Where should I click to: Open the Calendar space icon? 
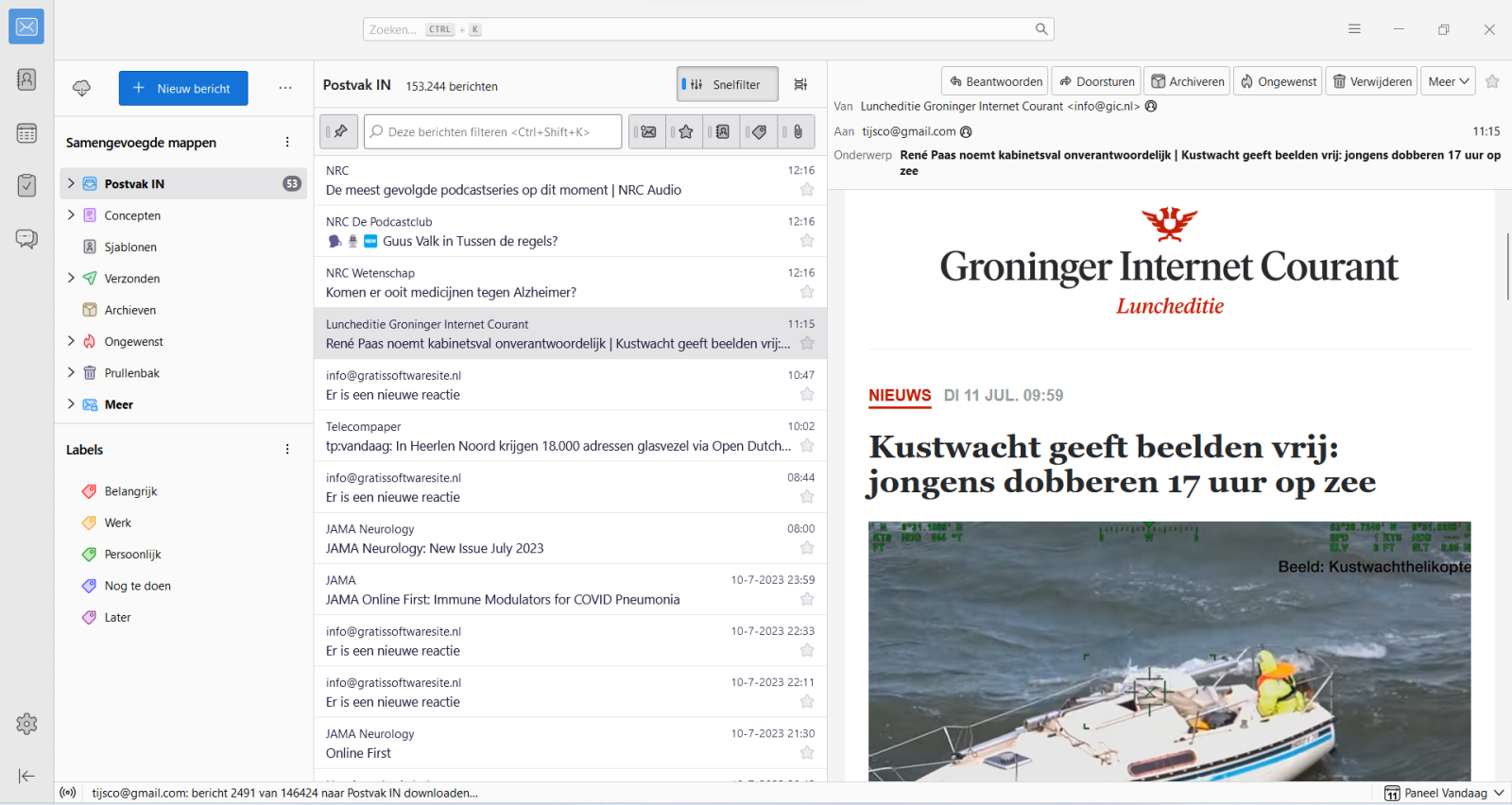click(26, 133)
